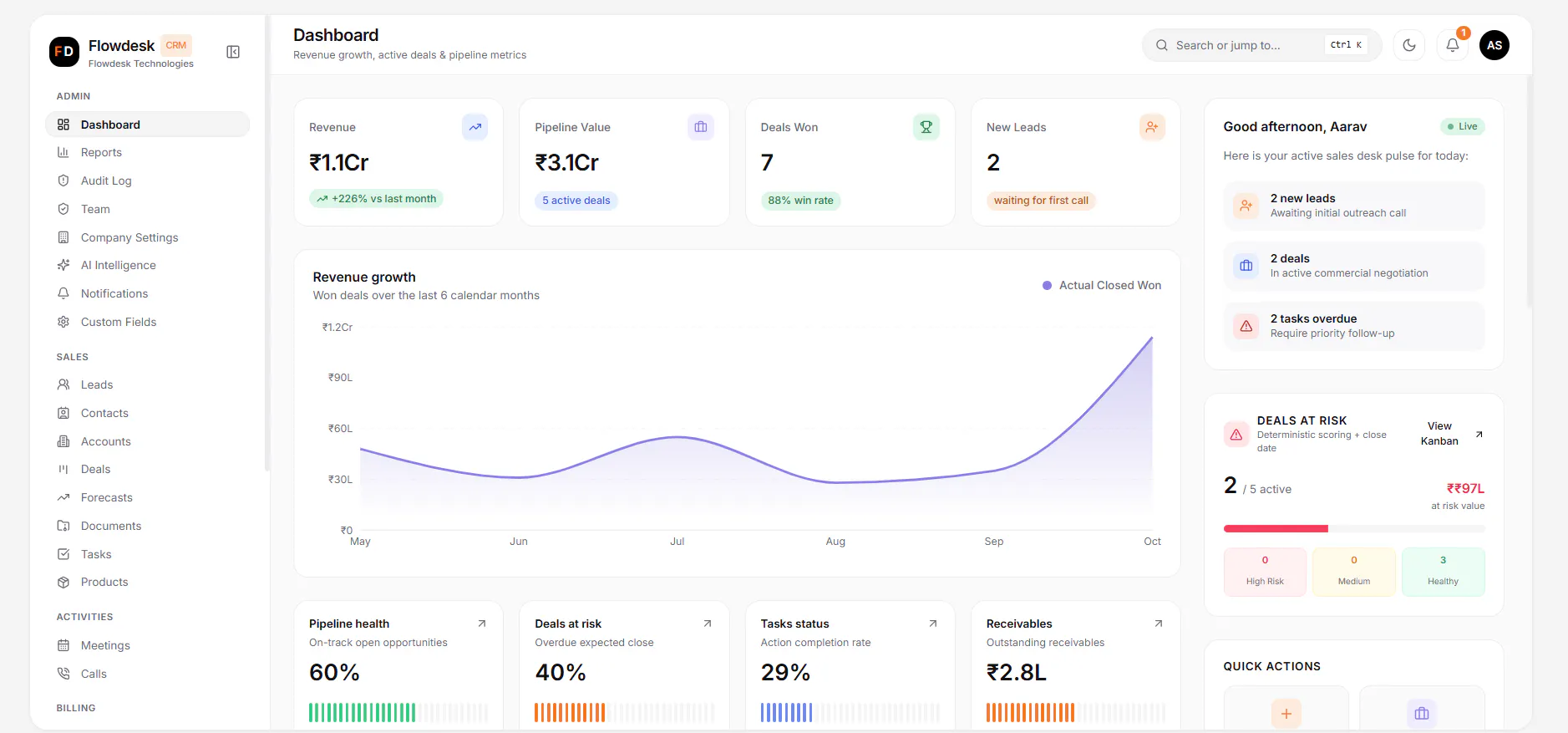
Task: Open notifications bell icon
Action: tap(1453, 45)
